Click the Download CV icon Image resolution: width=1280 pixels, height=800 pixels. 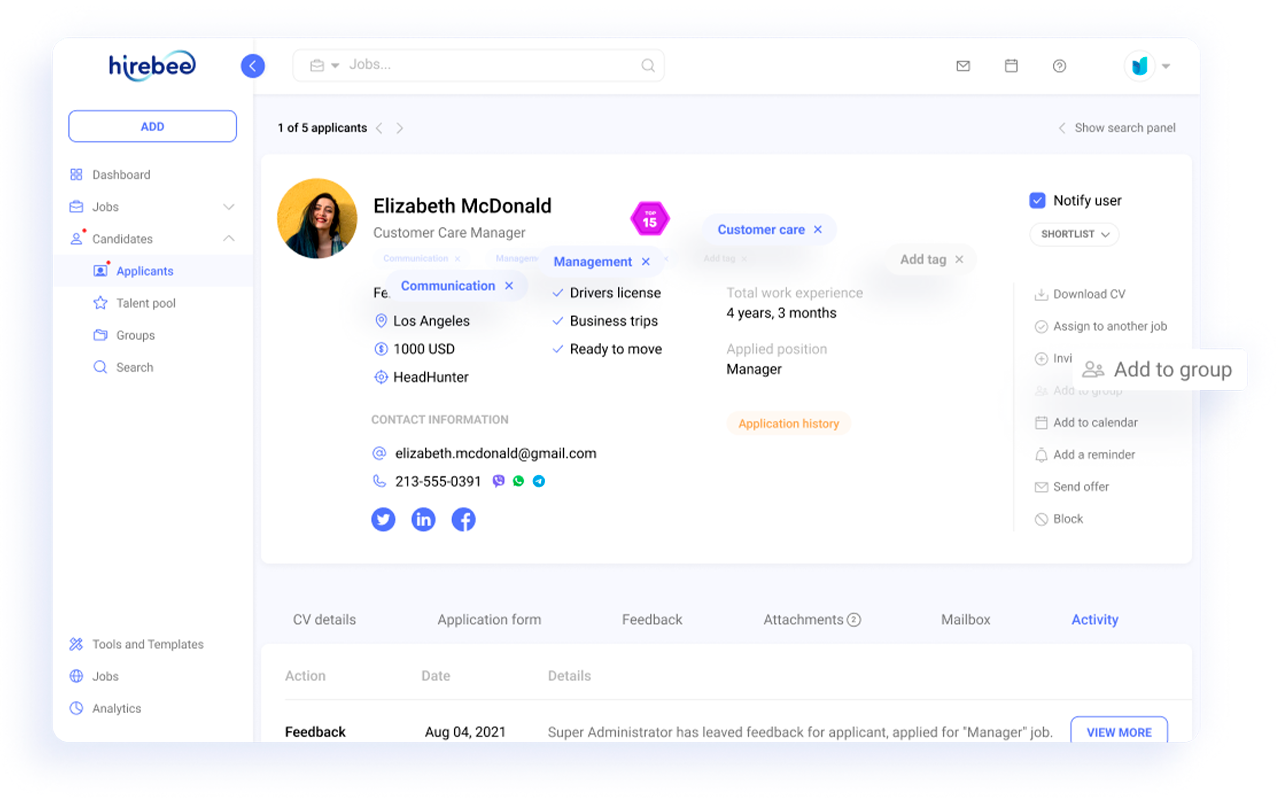point(1043,293)
